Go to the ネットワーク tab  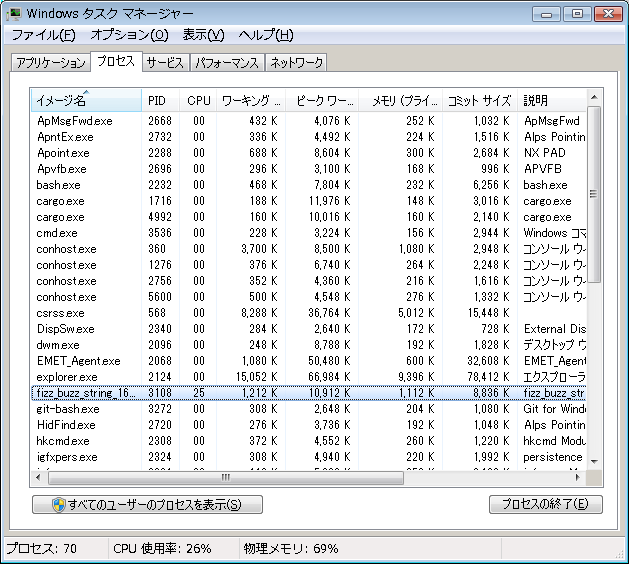coord(296,63)
